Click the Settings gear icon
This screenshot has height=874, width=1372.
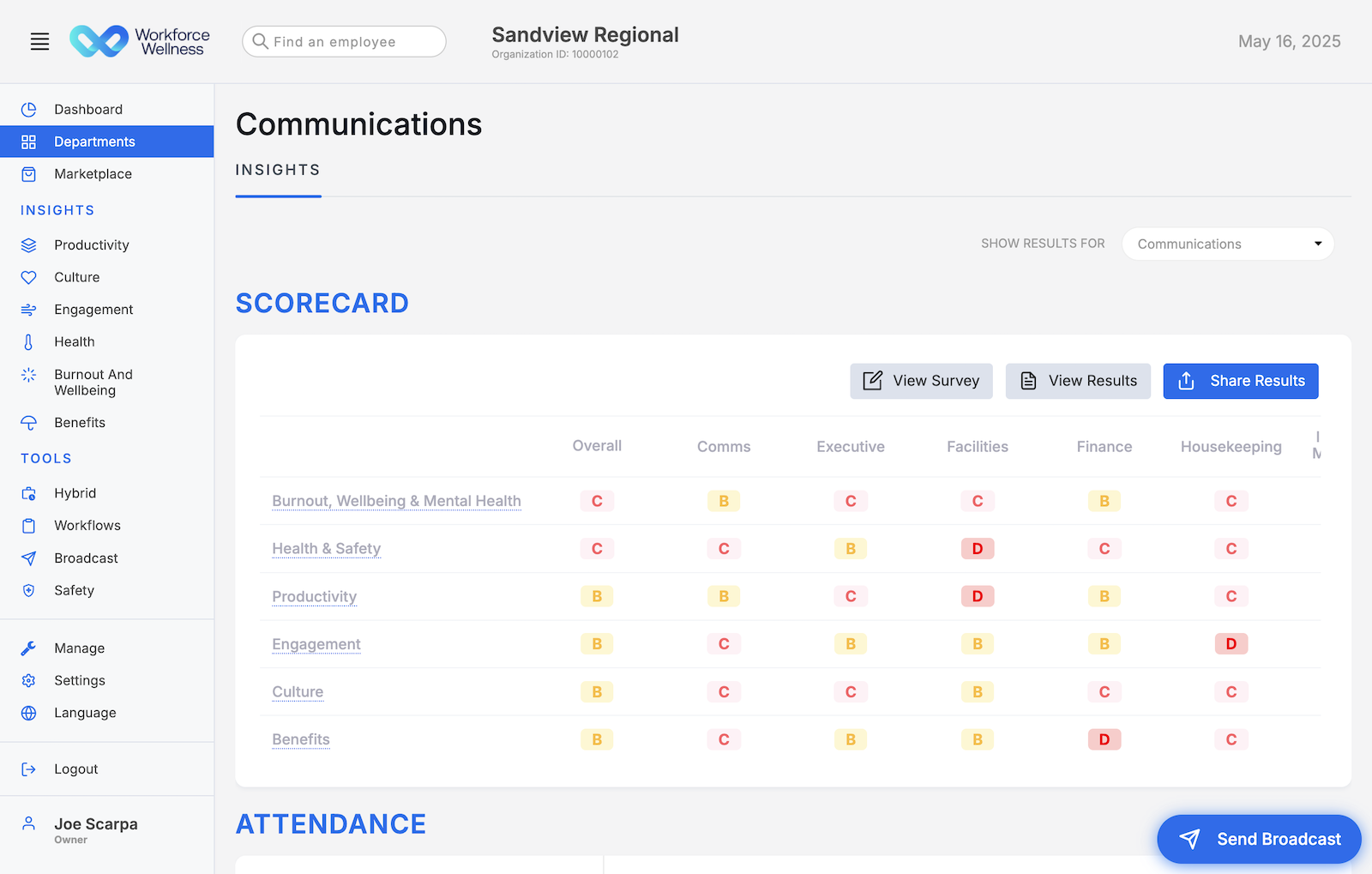click(28, 681)
